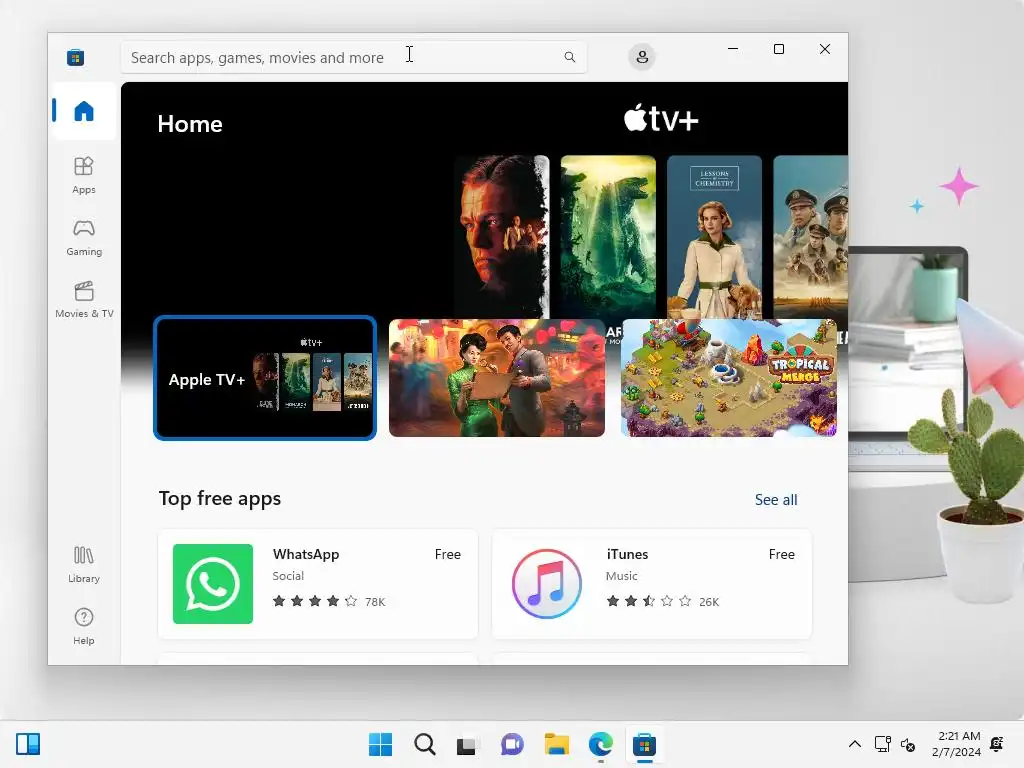Click the Top free apps heading

click(x=219, y=499)
